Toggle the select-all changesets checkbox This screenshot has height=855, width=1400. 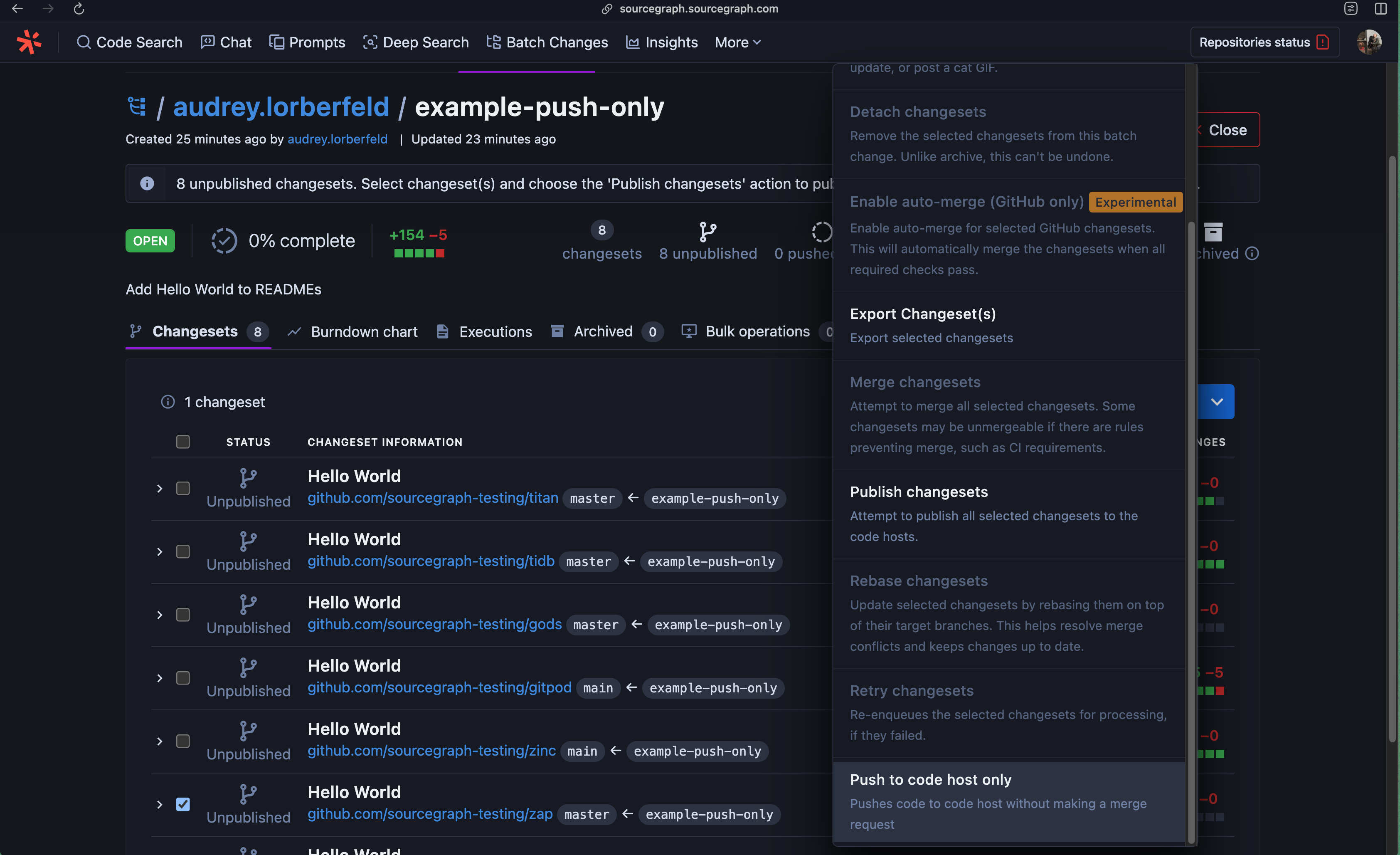[x=182, y=442]
